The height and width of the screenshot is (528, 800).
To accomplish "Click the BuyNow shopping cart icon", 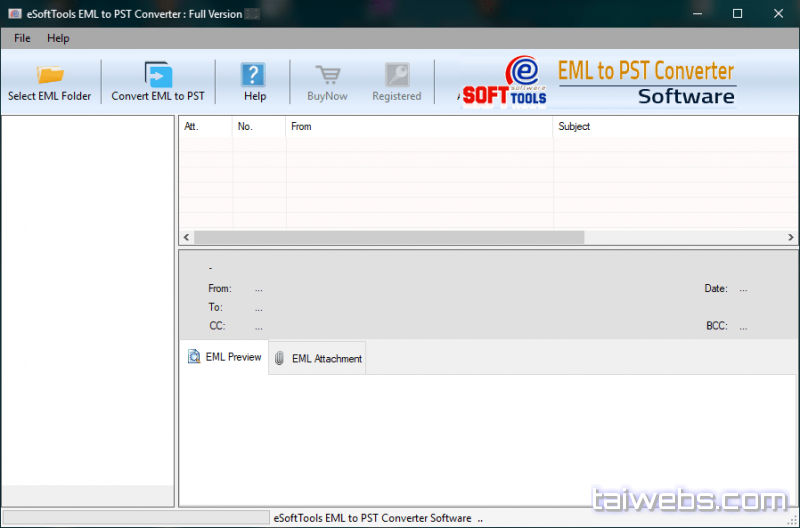I will [327, 75].
